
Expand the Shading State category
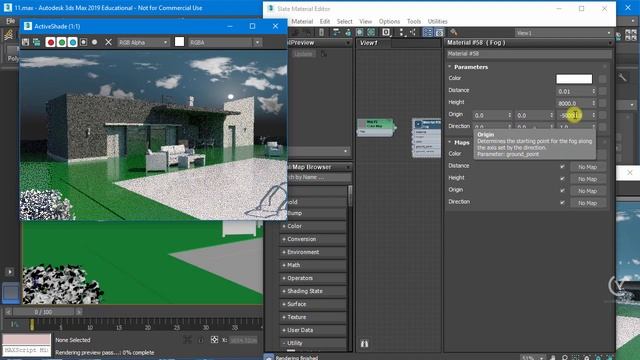click(x=313, y=291)
